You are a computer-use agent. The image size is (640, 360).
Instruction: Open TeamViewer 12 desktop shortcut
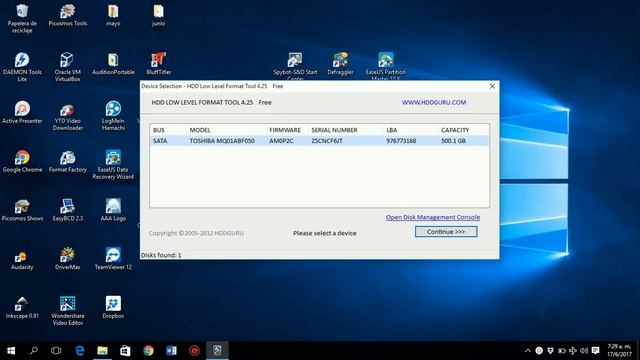tap(113, 259)
